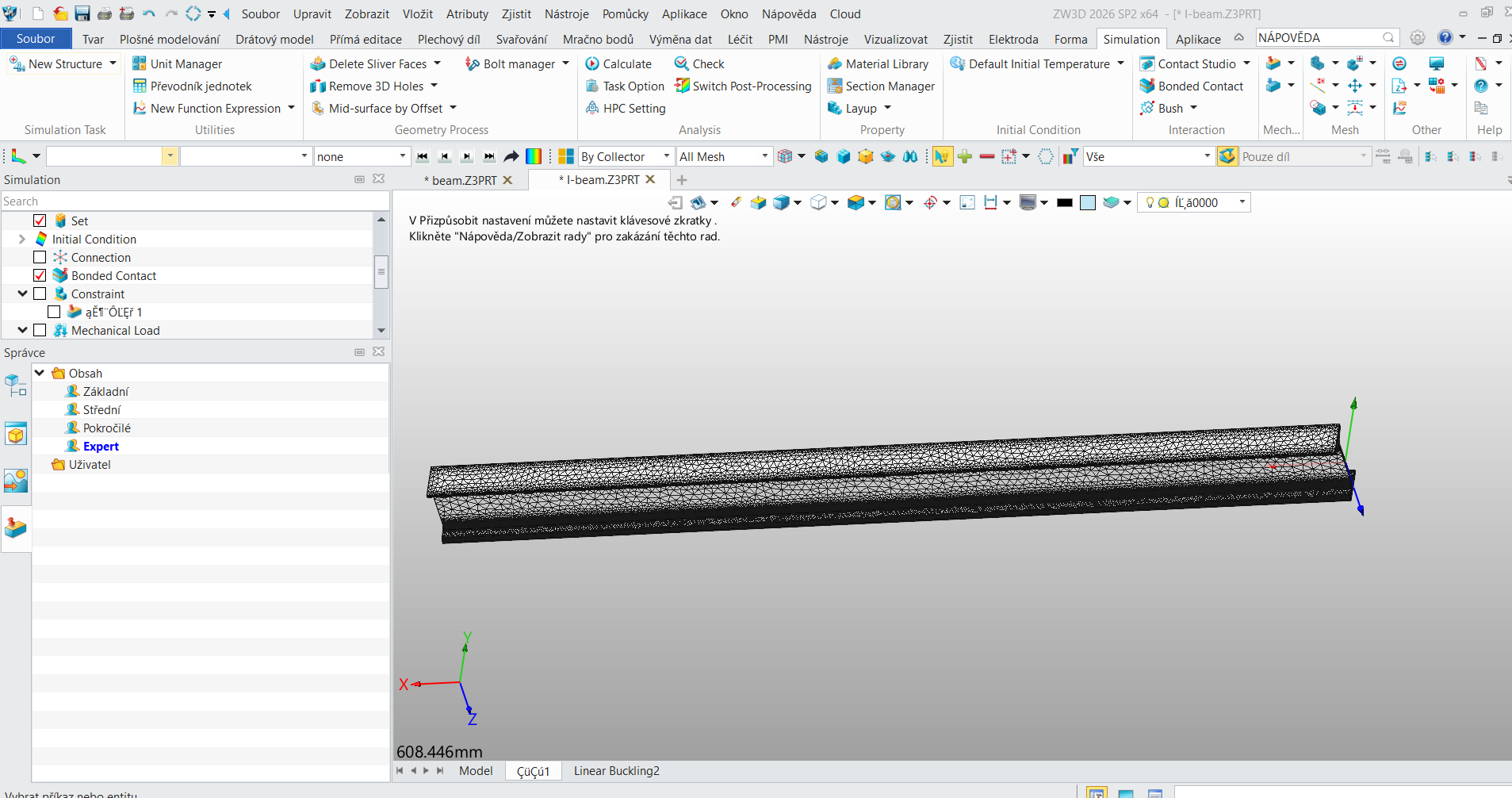Select the HPC Setting option
Image resolution: width=1512 pixels, height=798 pixels.
point(626,108)
